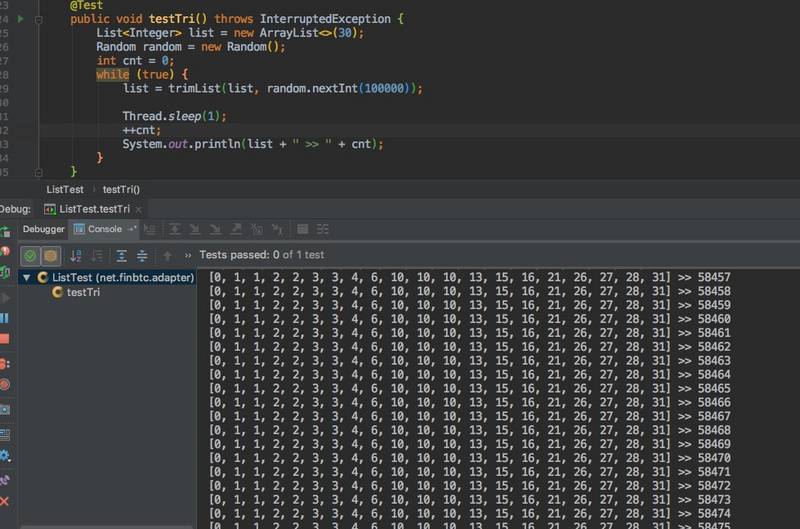
Task: Click Expand All in test tree toolbar
Action: [x=122, y=256]
